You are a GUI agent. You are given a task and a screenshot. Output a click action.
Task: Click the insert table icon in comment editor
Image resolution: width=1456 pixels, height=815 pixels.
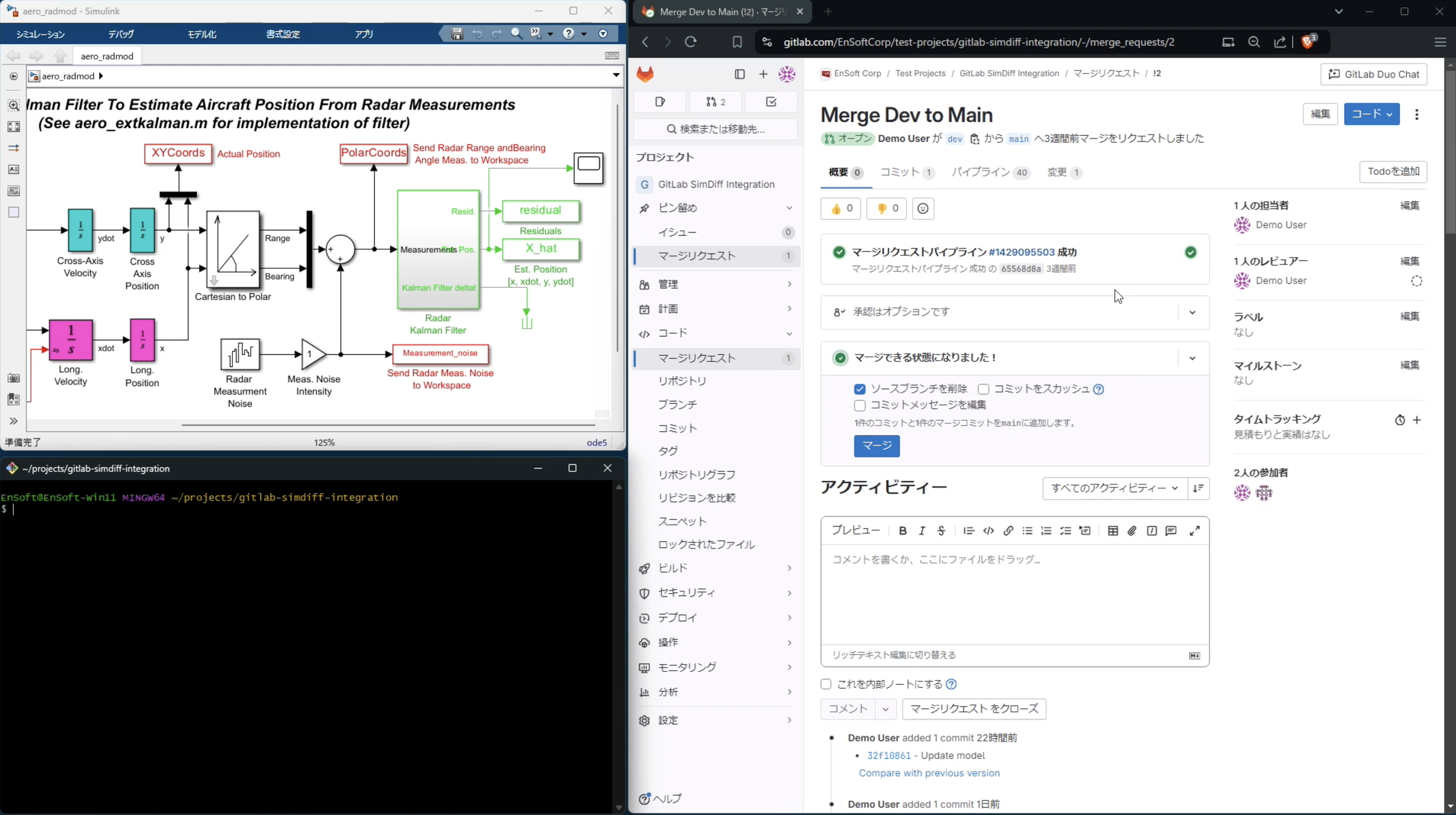coord(1112,531)
